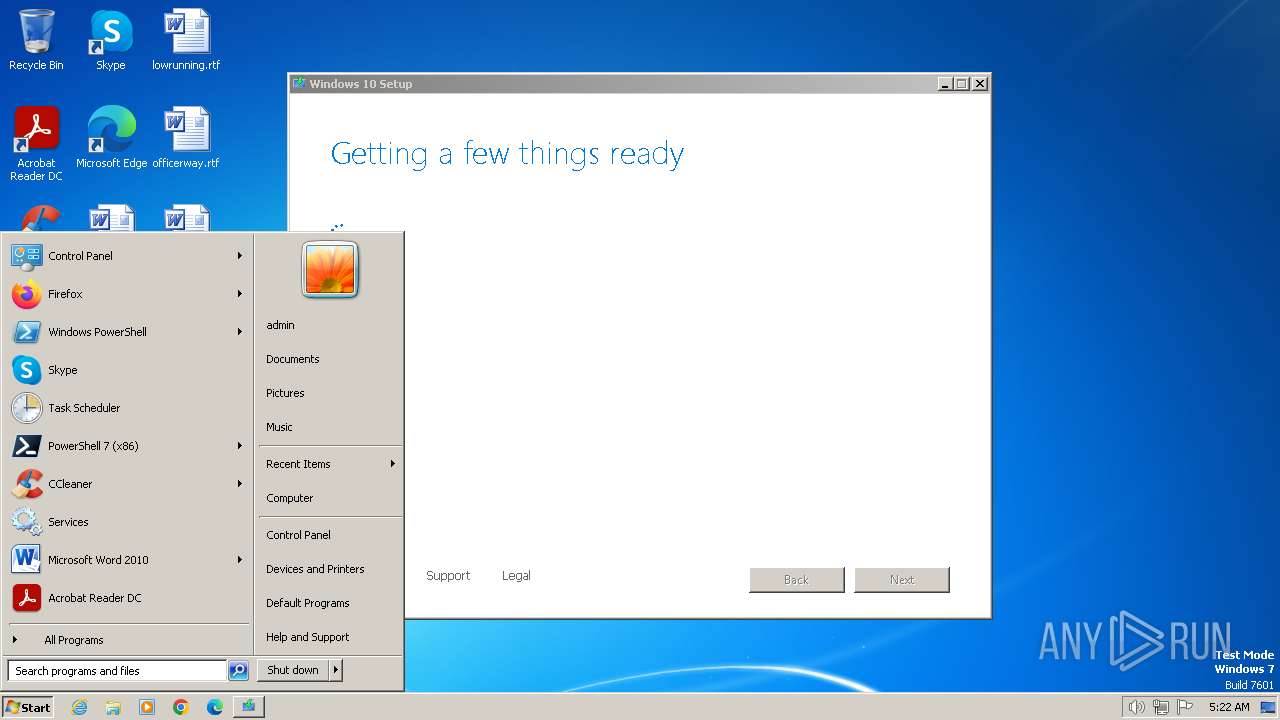Click the taskbar clock 5:22 AM

1229,707
